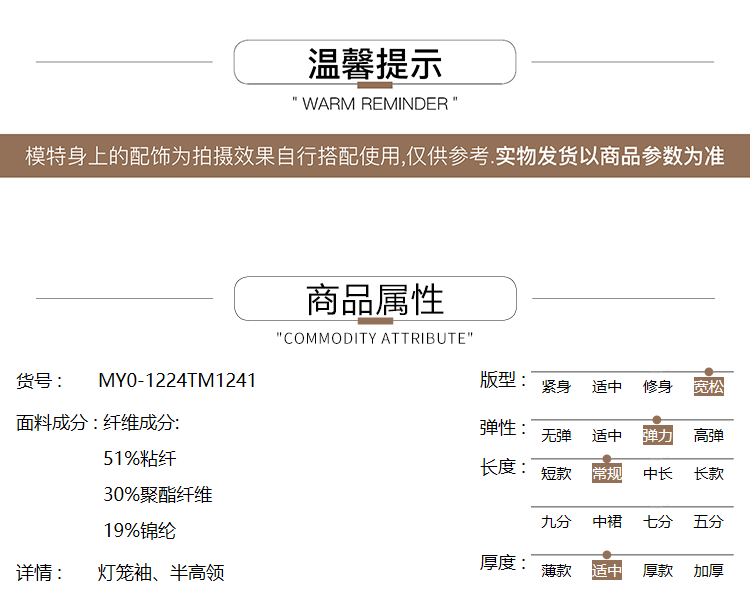
Task: Click the item number MY0-1224TM1241
Action: 177,381
